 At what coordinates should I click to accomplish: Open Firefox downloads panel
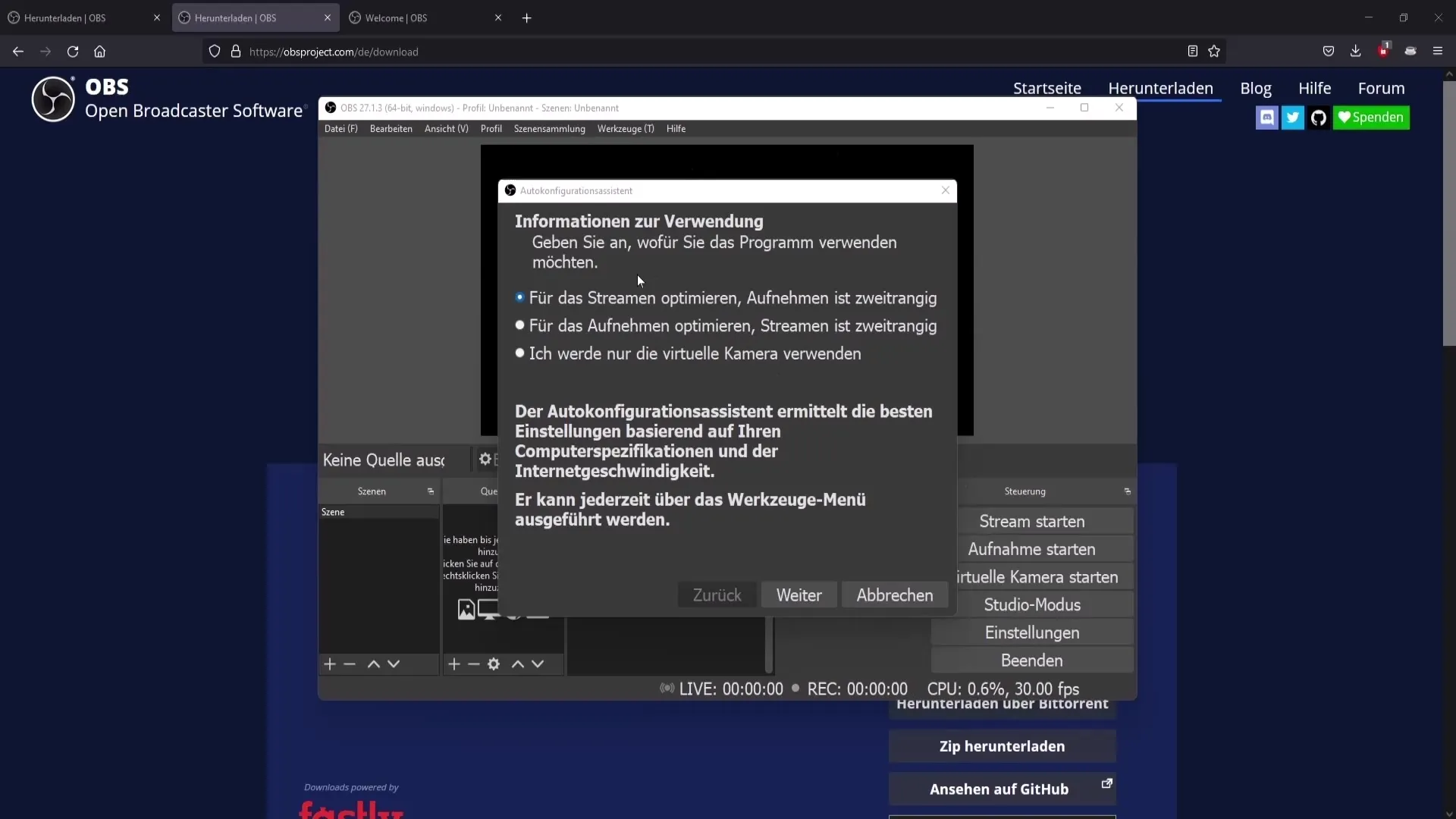1356,52
